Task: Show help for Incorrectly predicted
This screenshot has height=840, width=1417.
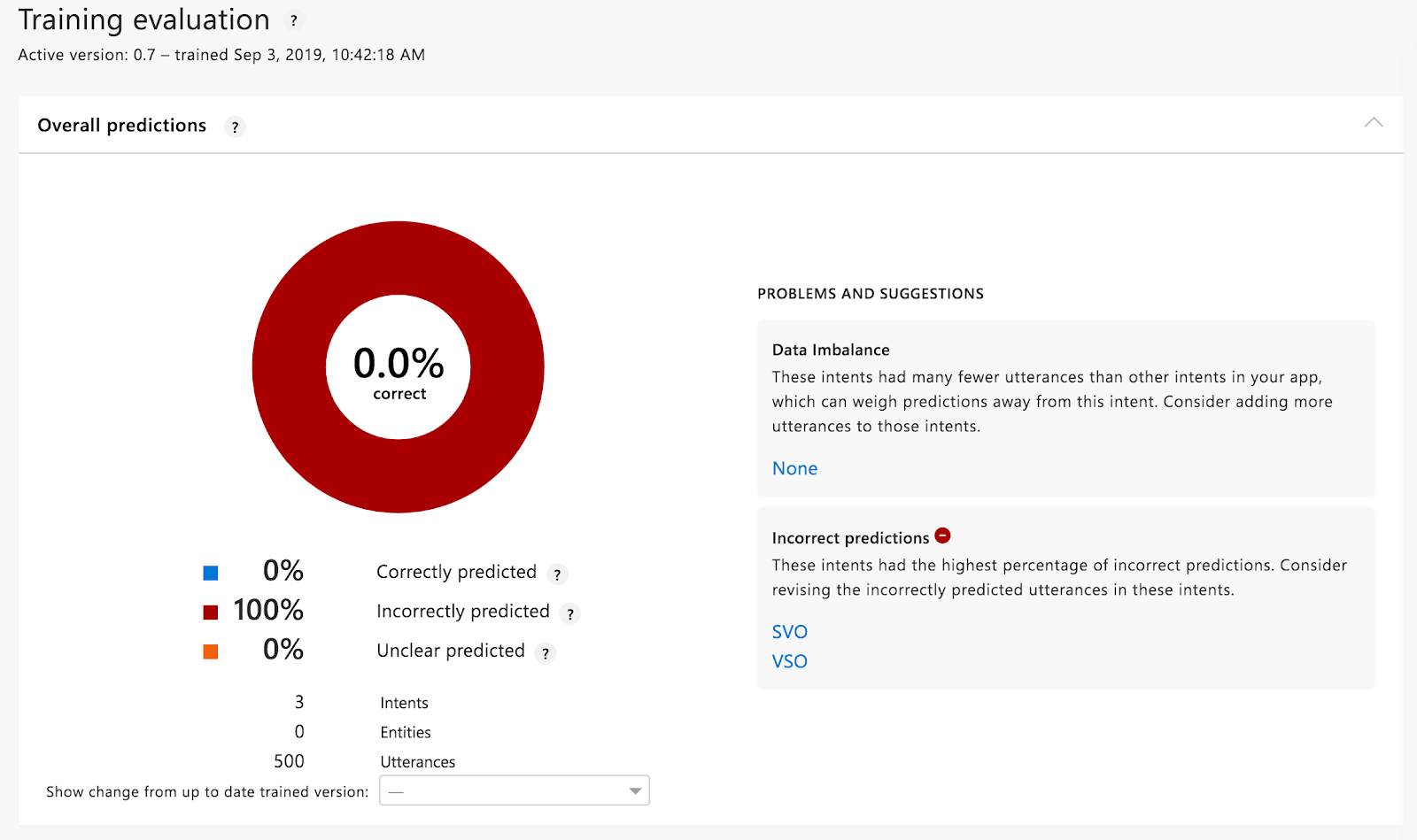Action: [570, 613]
